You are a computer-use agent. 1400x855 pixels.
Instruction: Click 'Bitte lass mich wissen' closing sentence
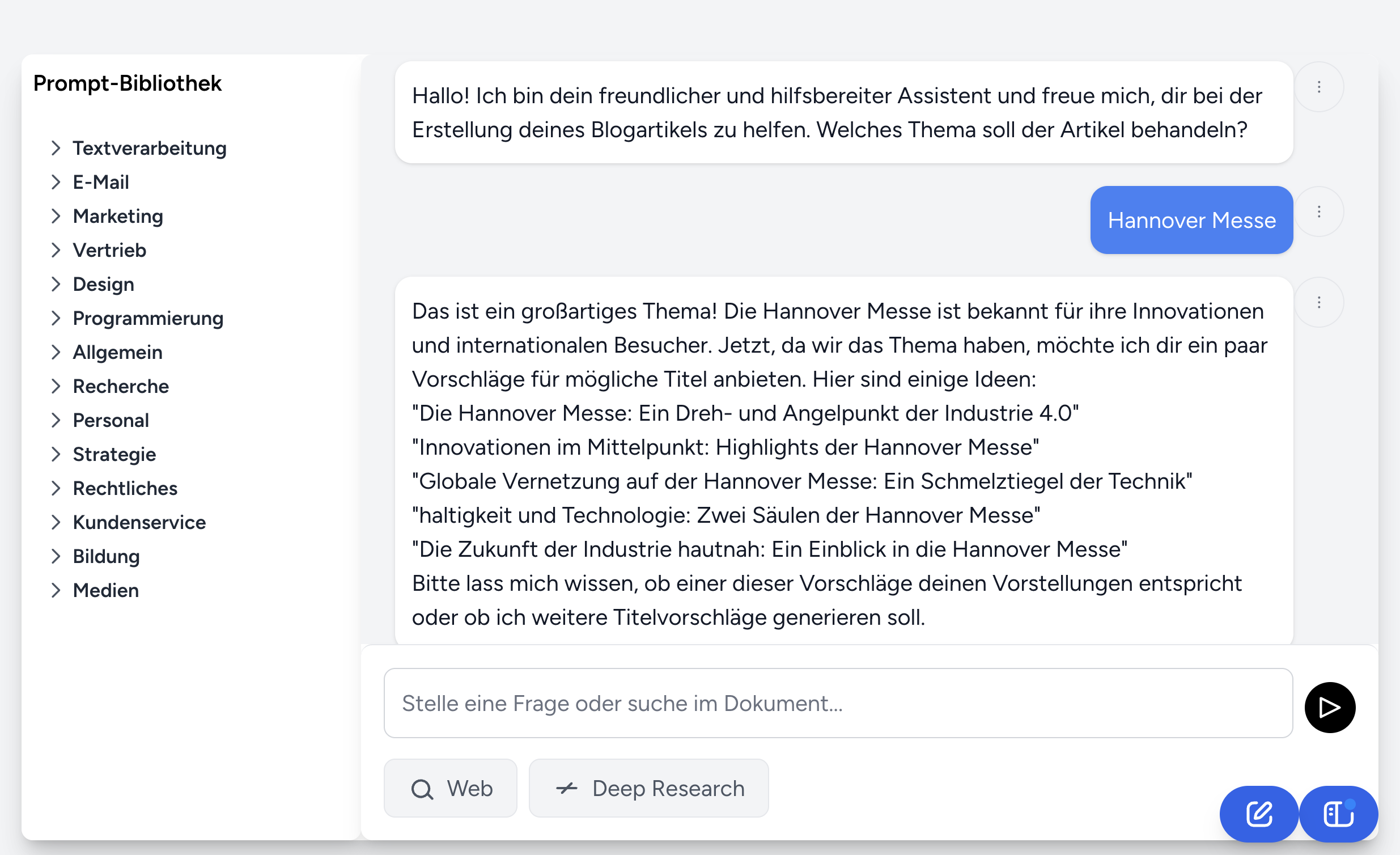(x=827, y=600)
